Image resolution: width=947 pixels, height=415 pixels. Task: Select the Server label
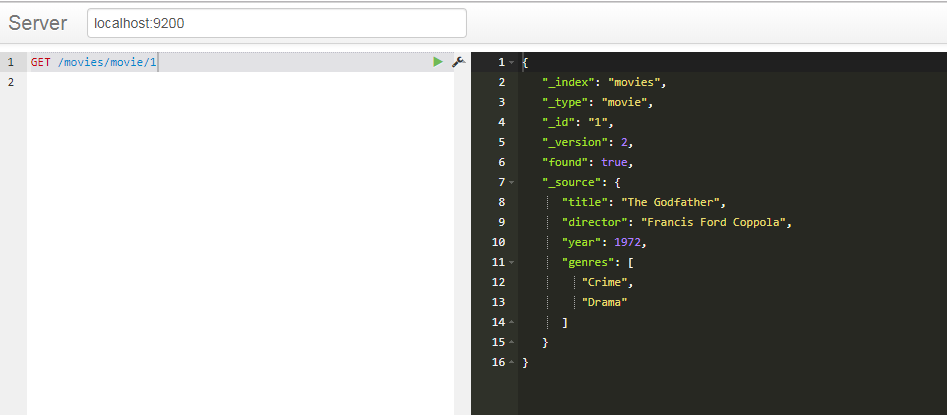pyautogui.click(x=37, y=23)
